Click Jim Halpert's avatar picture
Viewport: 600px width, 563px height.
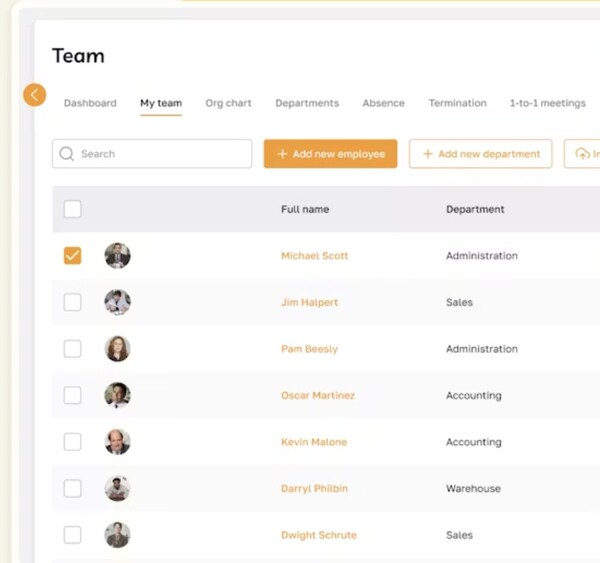pos(117,302)
